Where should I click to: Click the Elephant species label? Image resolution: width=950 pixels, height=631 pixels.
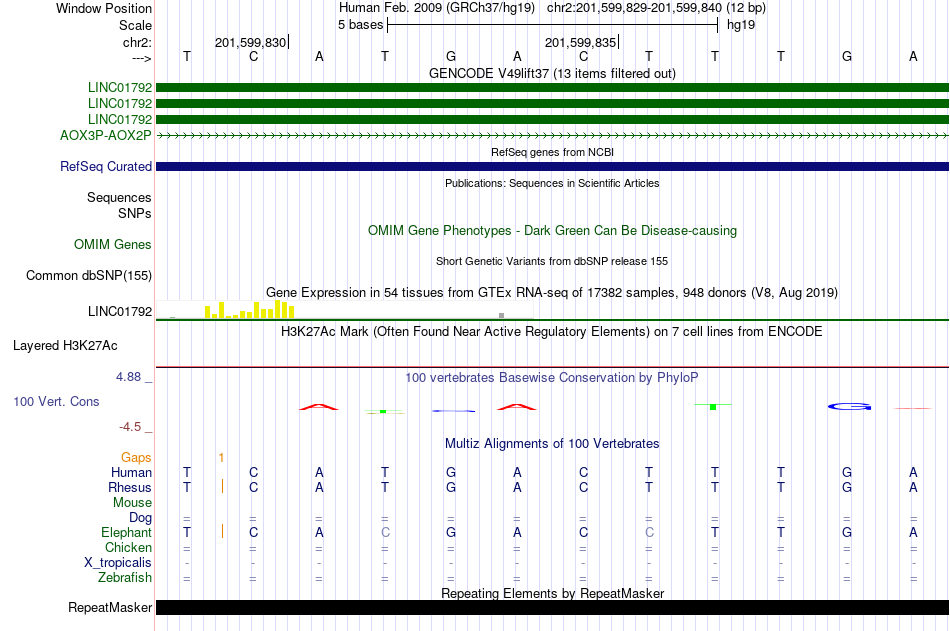[x=126, y=532]
